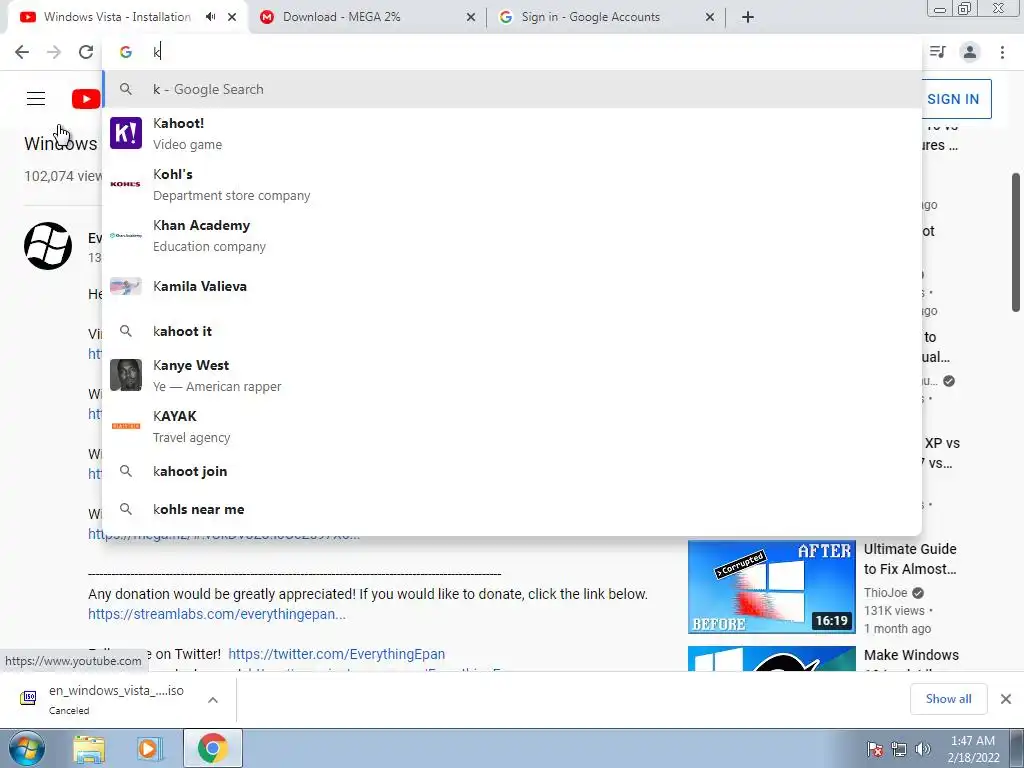Screen dimensions: 1024x768
Task: Open the Action Center flag icon
Action: [x=875, y=749]
